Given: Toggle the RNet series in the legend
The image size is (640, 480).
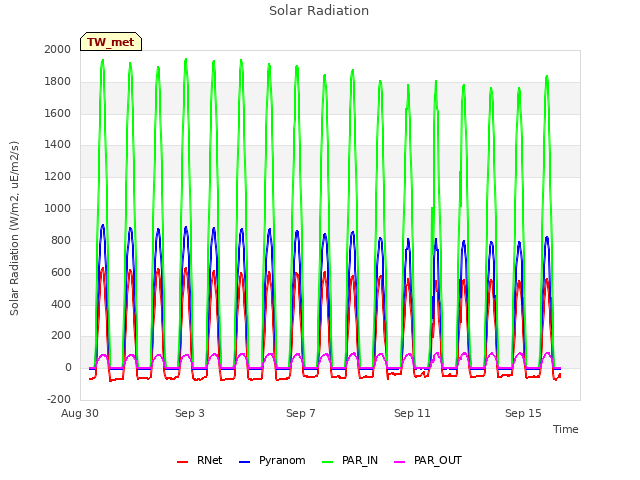Looking at the screenshot, I should [x=200, y=461].
